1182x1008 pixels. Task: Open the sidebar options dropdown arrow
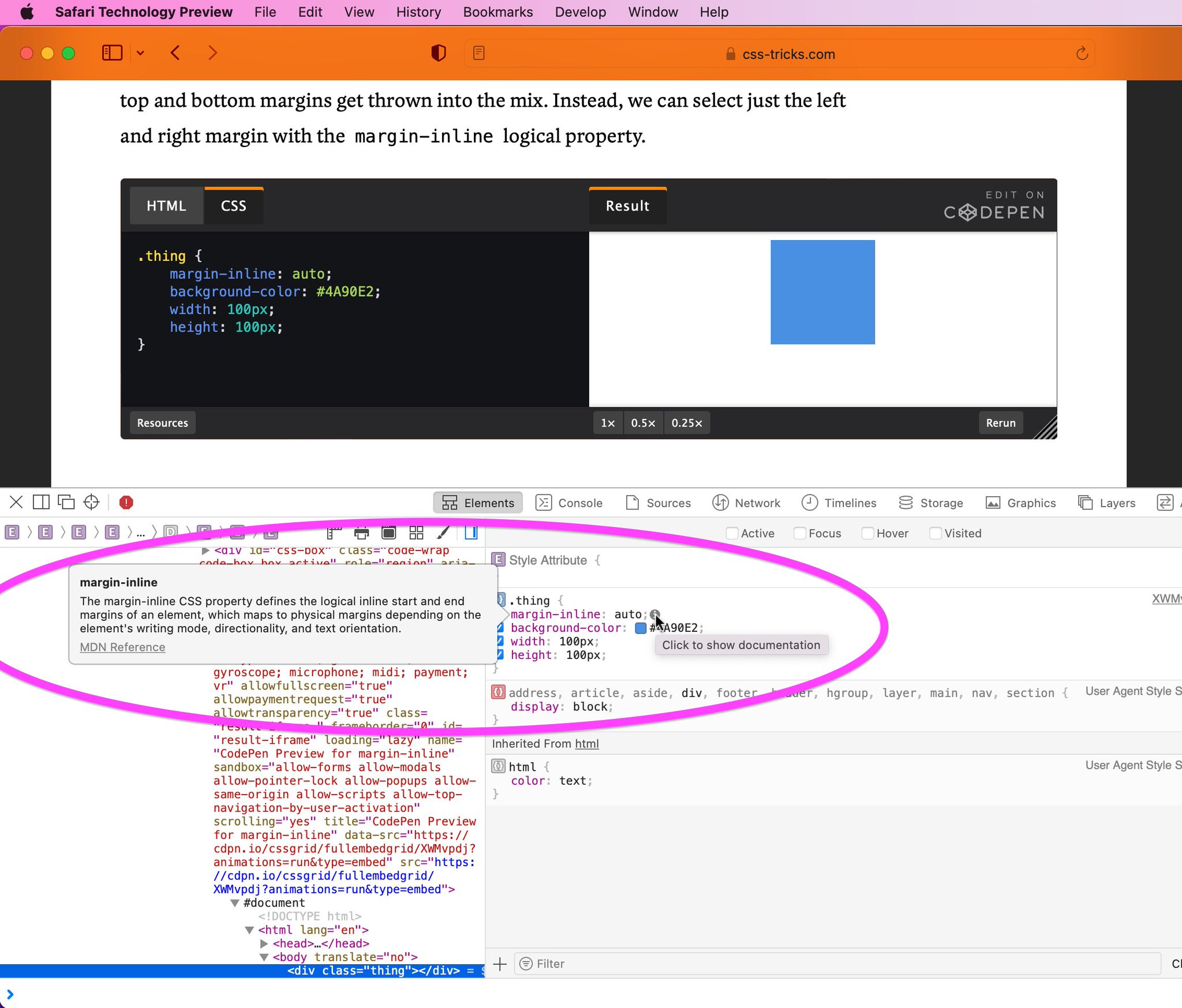point(140,54)
